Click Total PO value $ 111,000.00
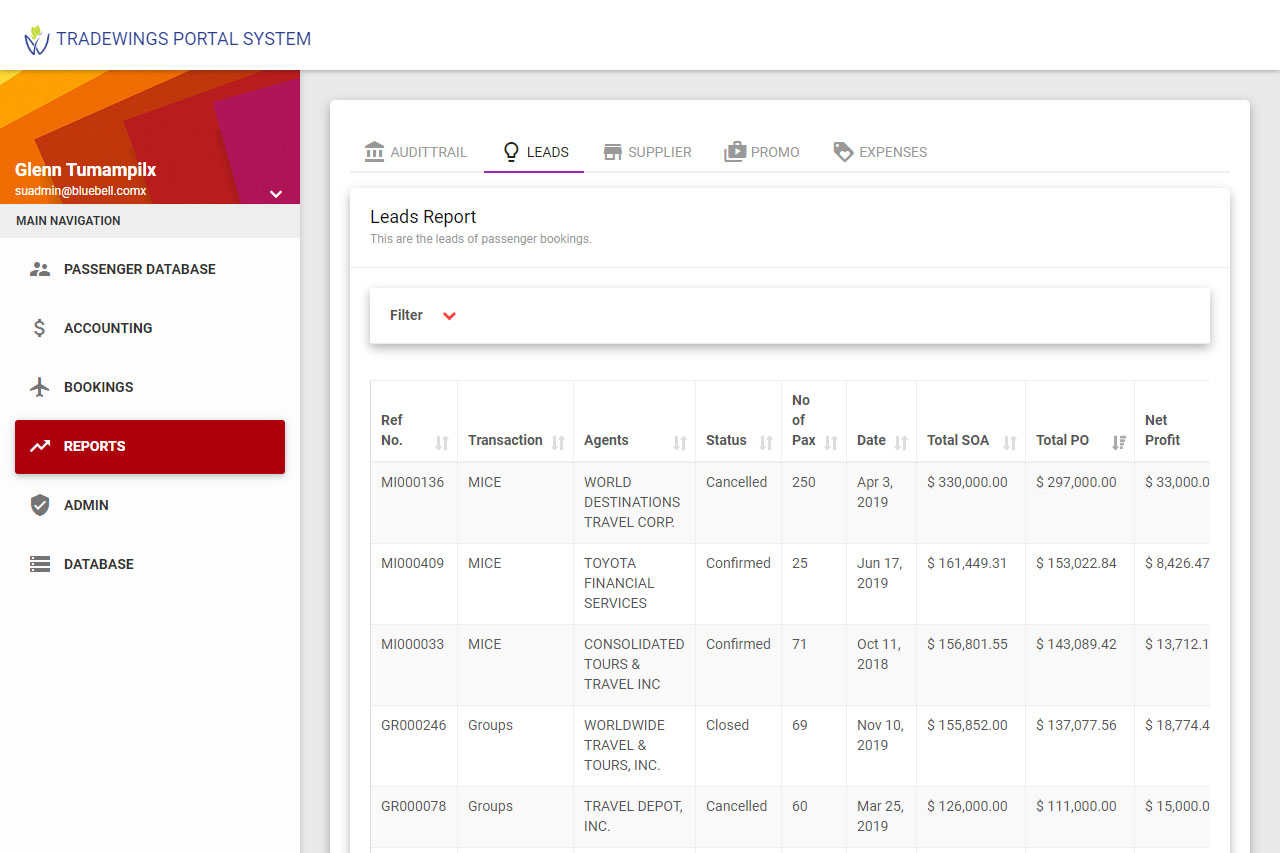1280x853 pixels. 1076,806
